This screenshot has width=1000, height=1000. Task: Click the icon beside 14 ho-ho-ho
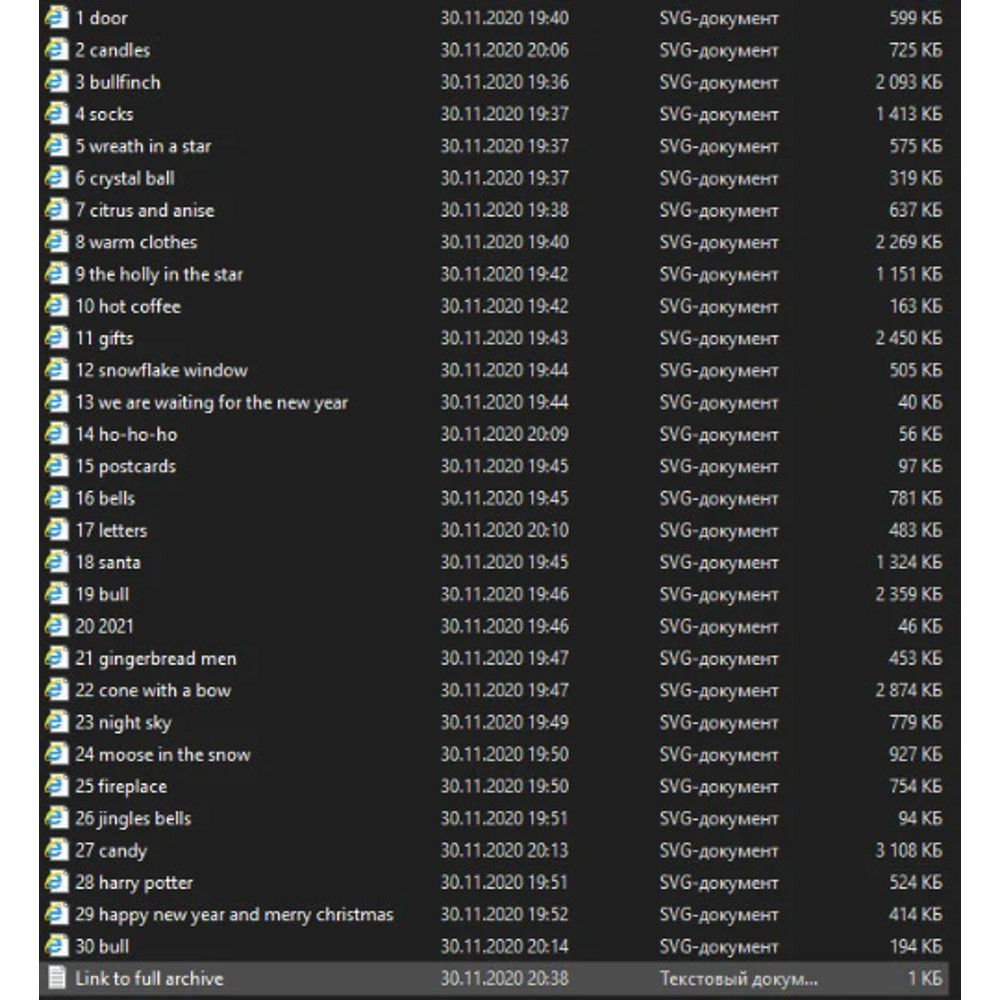tap(57, 434)
